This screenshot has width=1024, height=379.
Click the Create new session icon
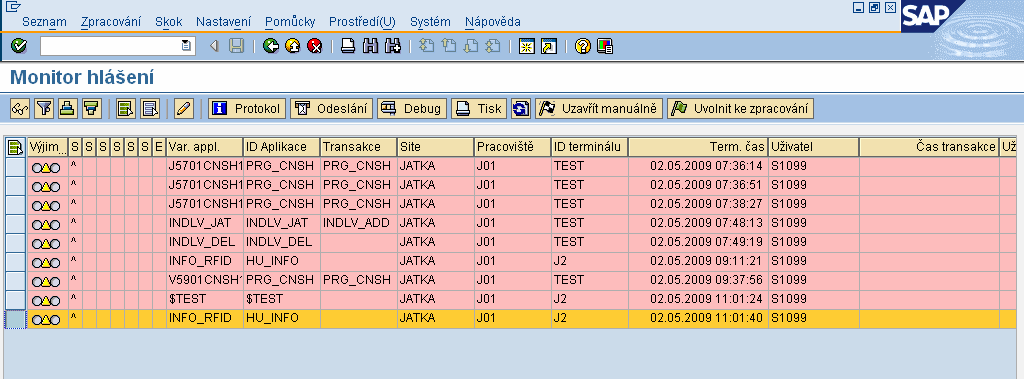point(526,46)
